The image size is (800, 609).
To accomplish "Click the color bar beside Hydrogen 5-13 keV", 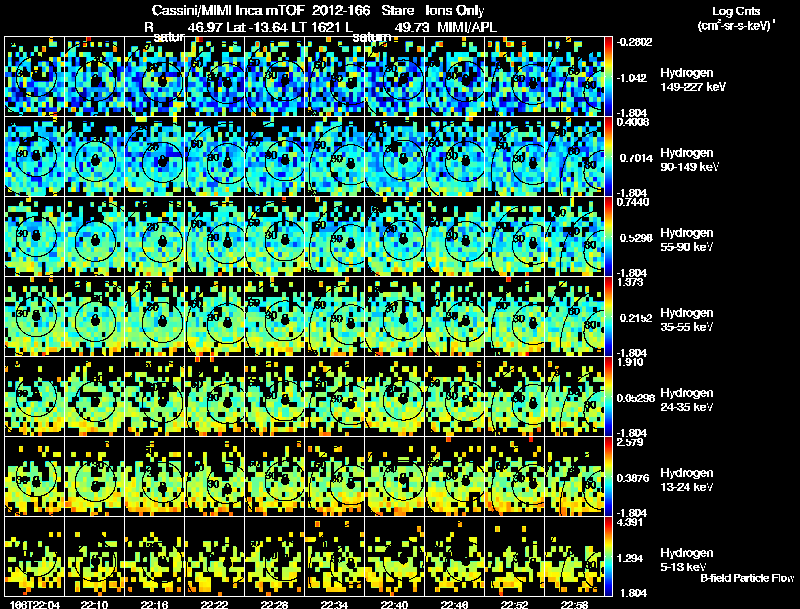I will 608,556.
